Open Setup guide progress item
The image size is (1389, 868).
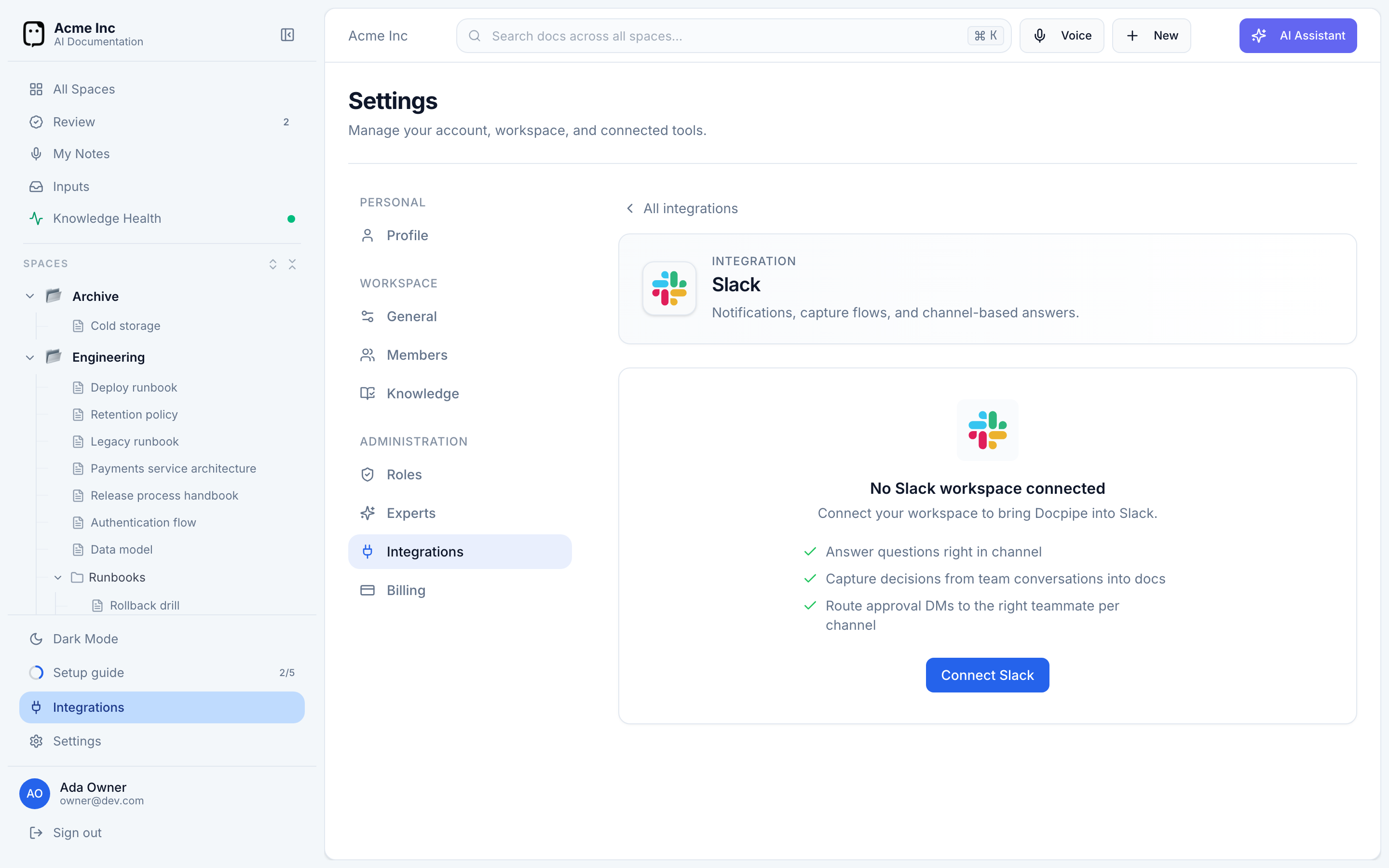pyautogui.click(x=161, y=673)
